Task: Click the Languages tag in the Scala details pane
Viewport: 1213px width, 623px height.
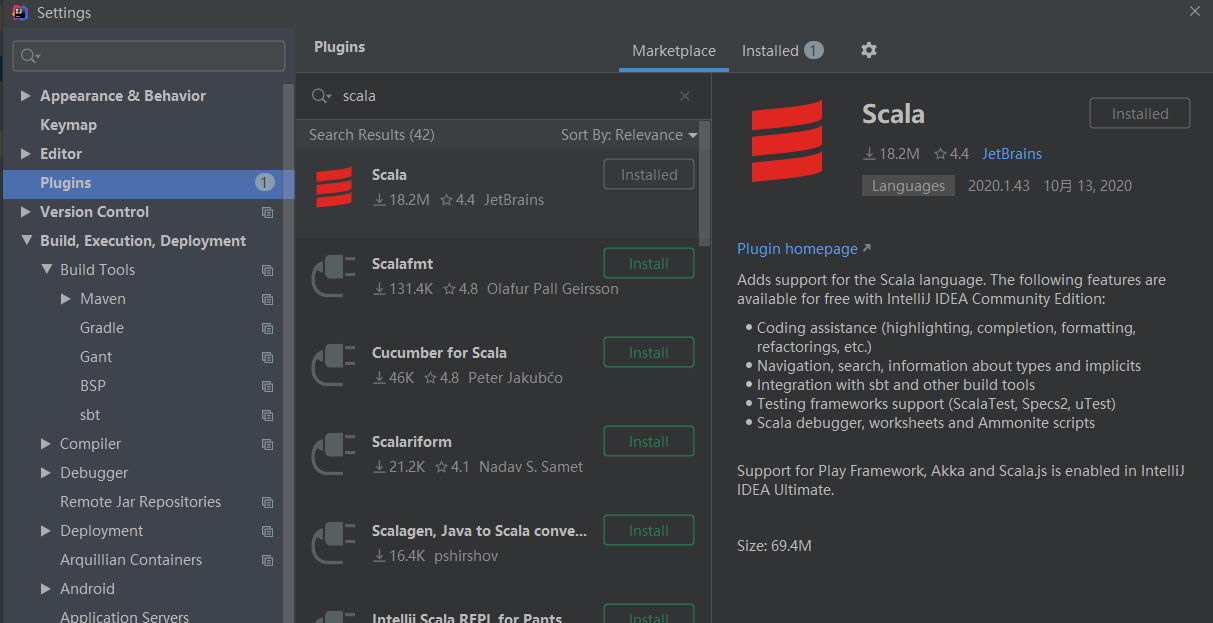Action: click(x=908, y=186)
